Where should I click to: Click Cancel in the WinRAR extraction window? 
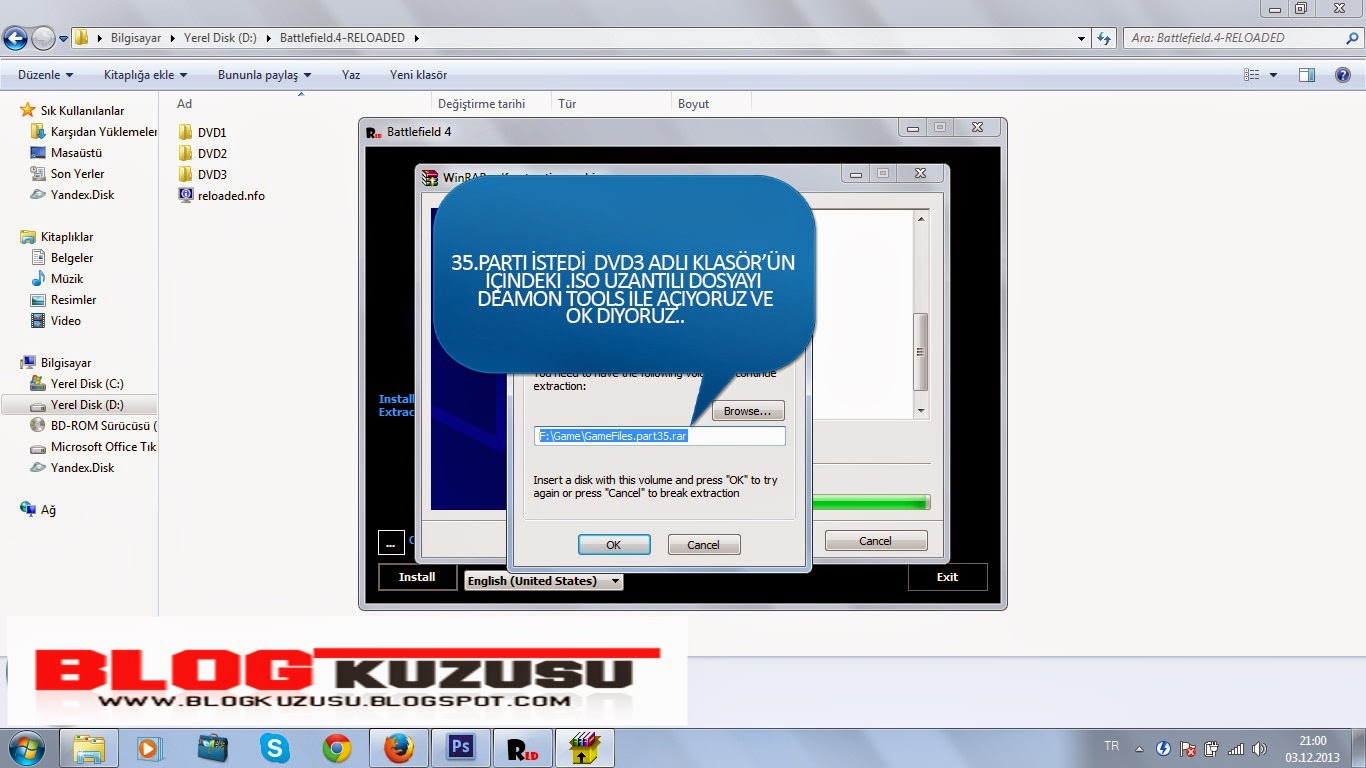876,541
